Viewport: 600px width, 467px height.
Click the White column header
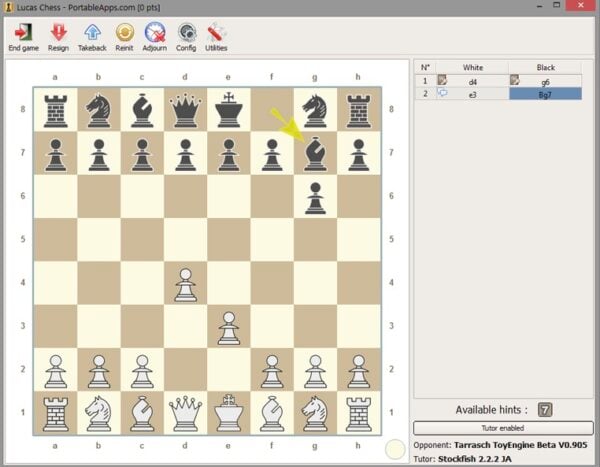471,66
